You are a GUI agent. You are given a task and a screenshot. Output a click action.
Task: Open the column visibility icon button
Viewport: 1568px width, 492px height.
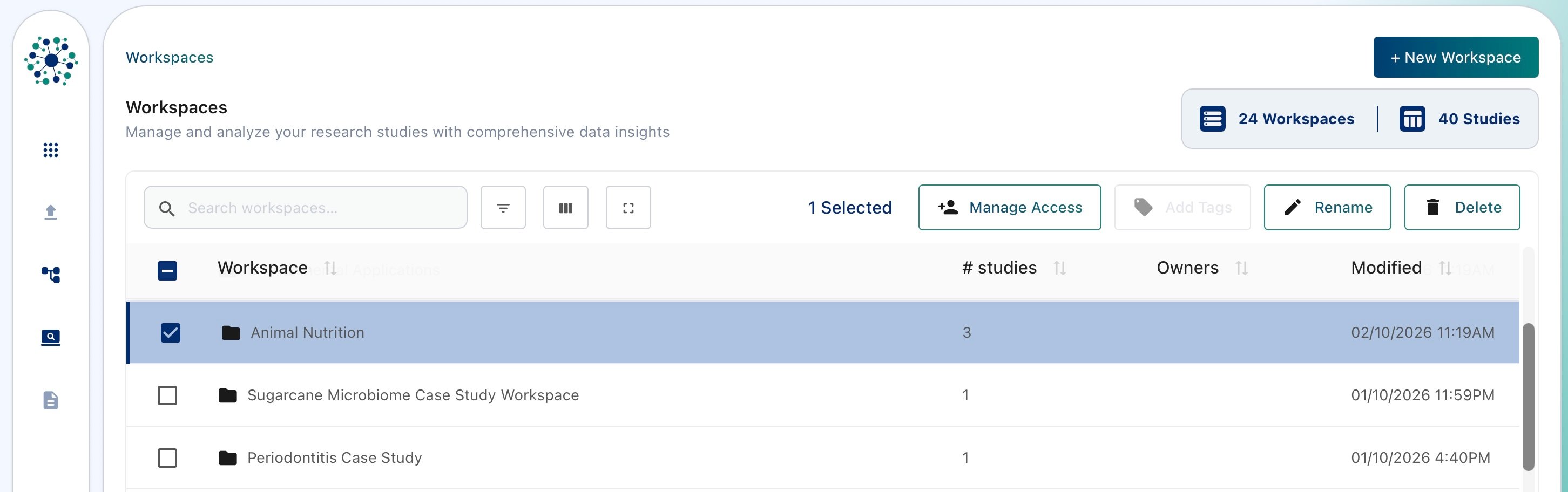565,208
